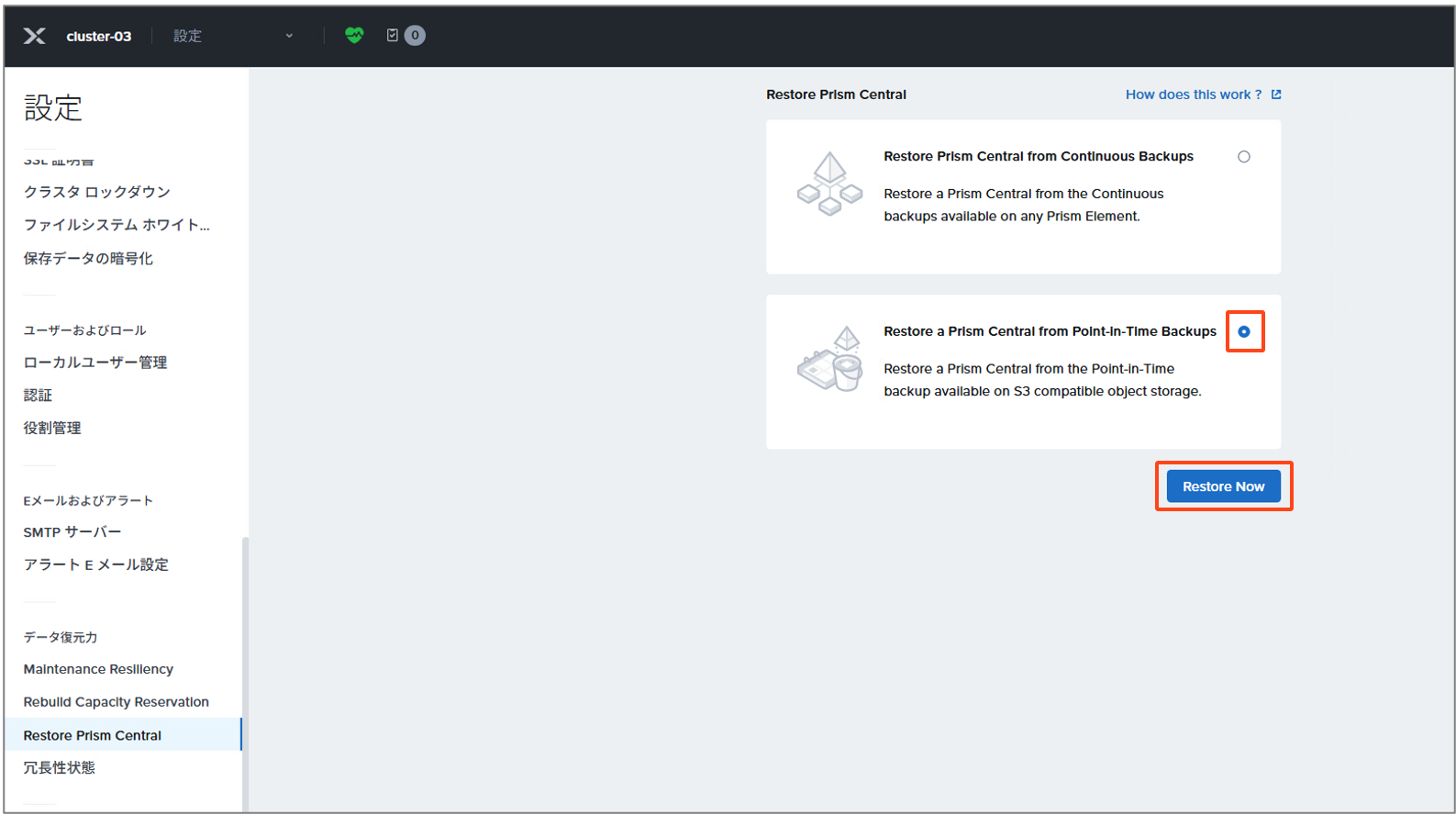Open 冗長性状態 settings page
The width and height of the screenshot is (1456, 815).
(60, 767)
